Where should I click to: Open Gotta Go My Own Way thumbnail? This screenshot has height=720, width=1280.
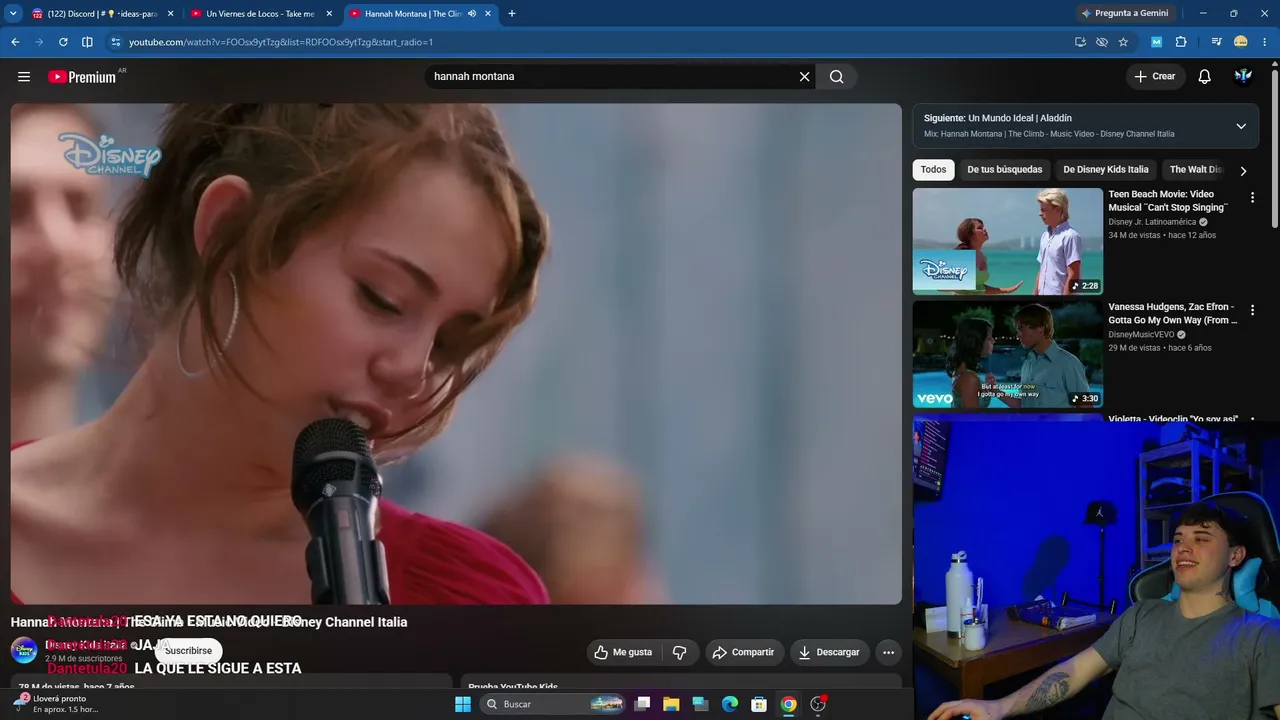[x=1007, y=354]
